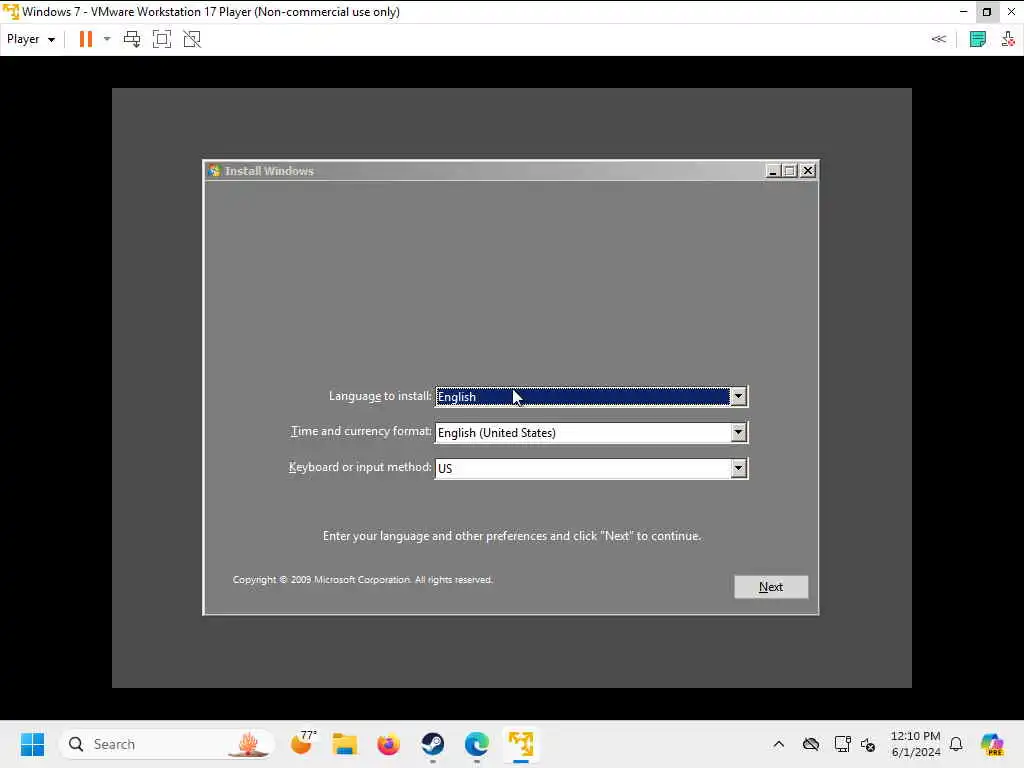Open Copilot preview icon in taskbar corner

coord(992,744)
